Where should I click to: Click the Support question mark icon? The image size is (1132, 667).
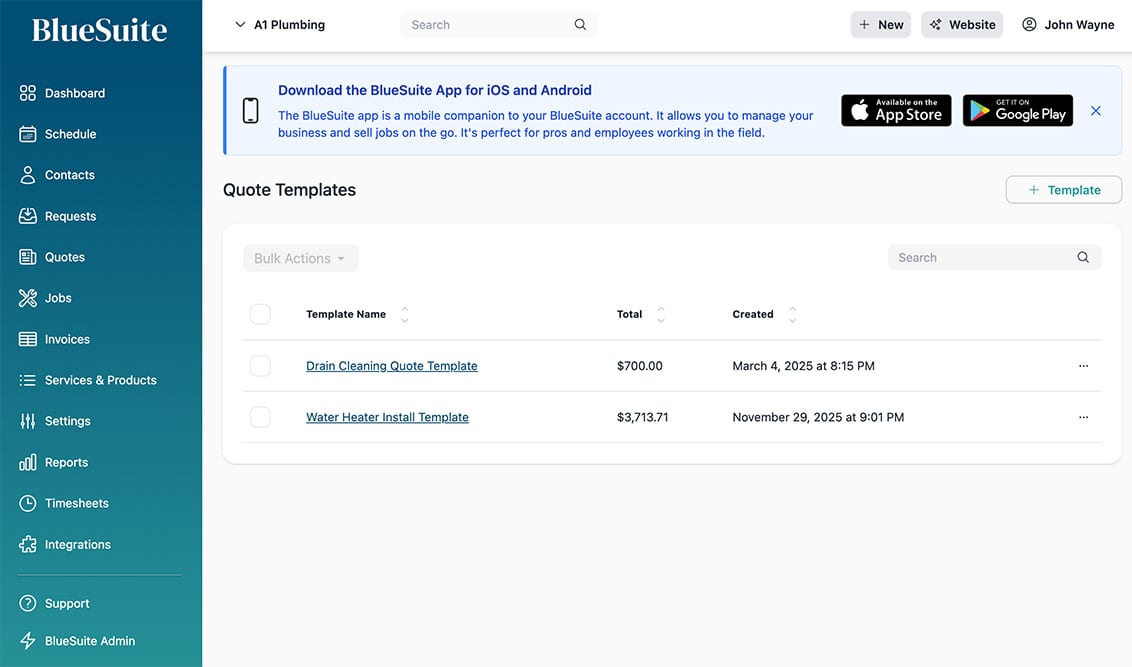click(x=27, y=603)
